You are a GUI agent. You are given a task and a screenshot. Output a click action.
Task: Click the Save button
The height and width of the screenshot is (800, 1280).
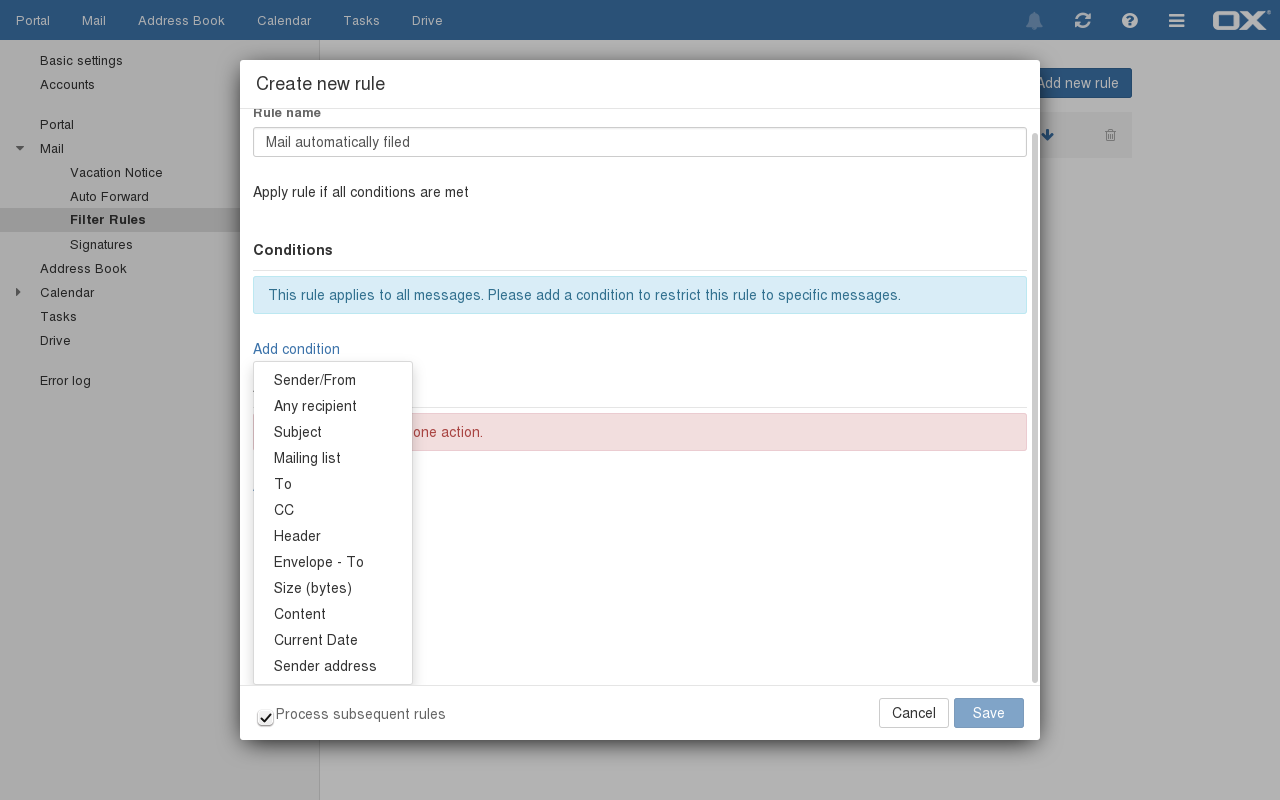pos(988,713)
